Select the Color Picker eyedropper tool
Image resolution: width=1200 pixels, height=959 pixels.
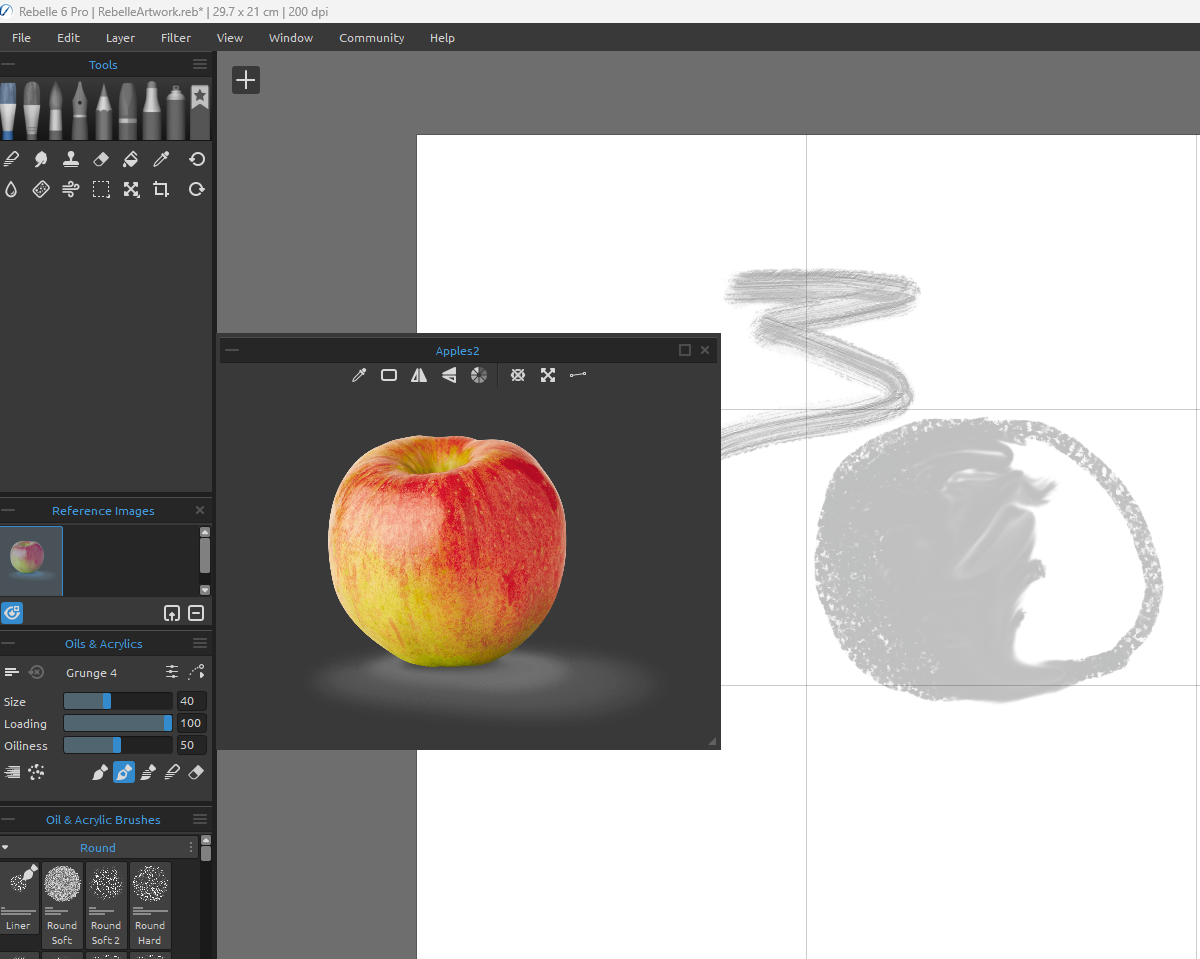[x=161, y=159]
